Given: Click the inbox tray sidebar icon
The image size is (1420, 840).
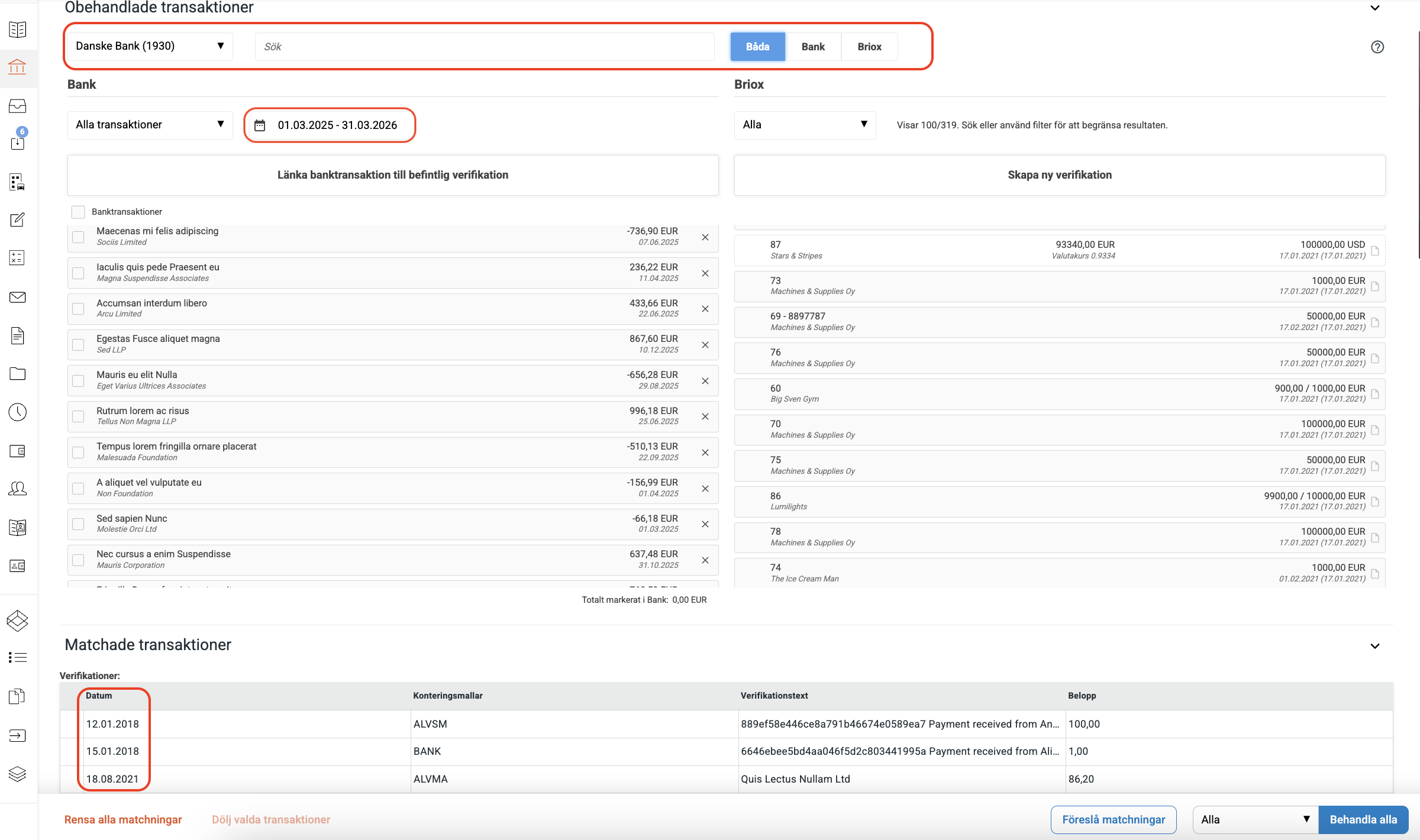Looking at the screenshot, I should click(x=17, y=106).
